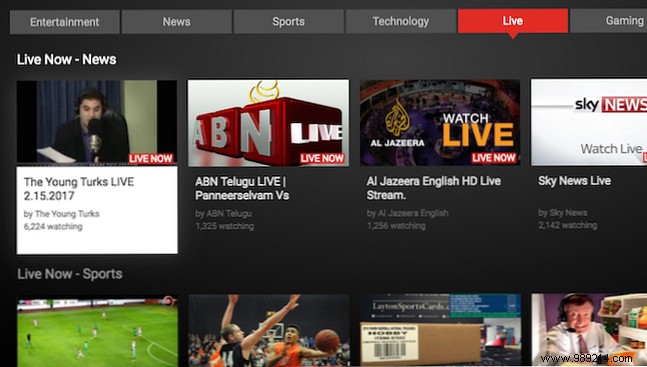Open the Entertainment tab
The width and height of the screenshot is (647, 367).
[65, 21]
